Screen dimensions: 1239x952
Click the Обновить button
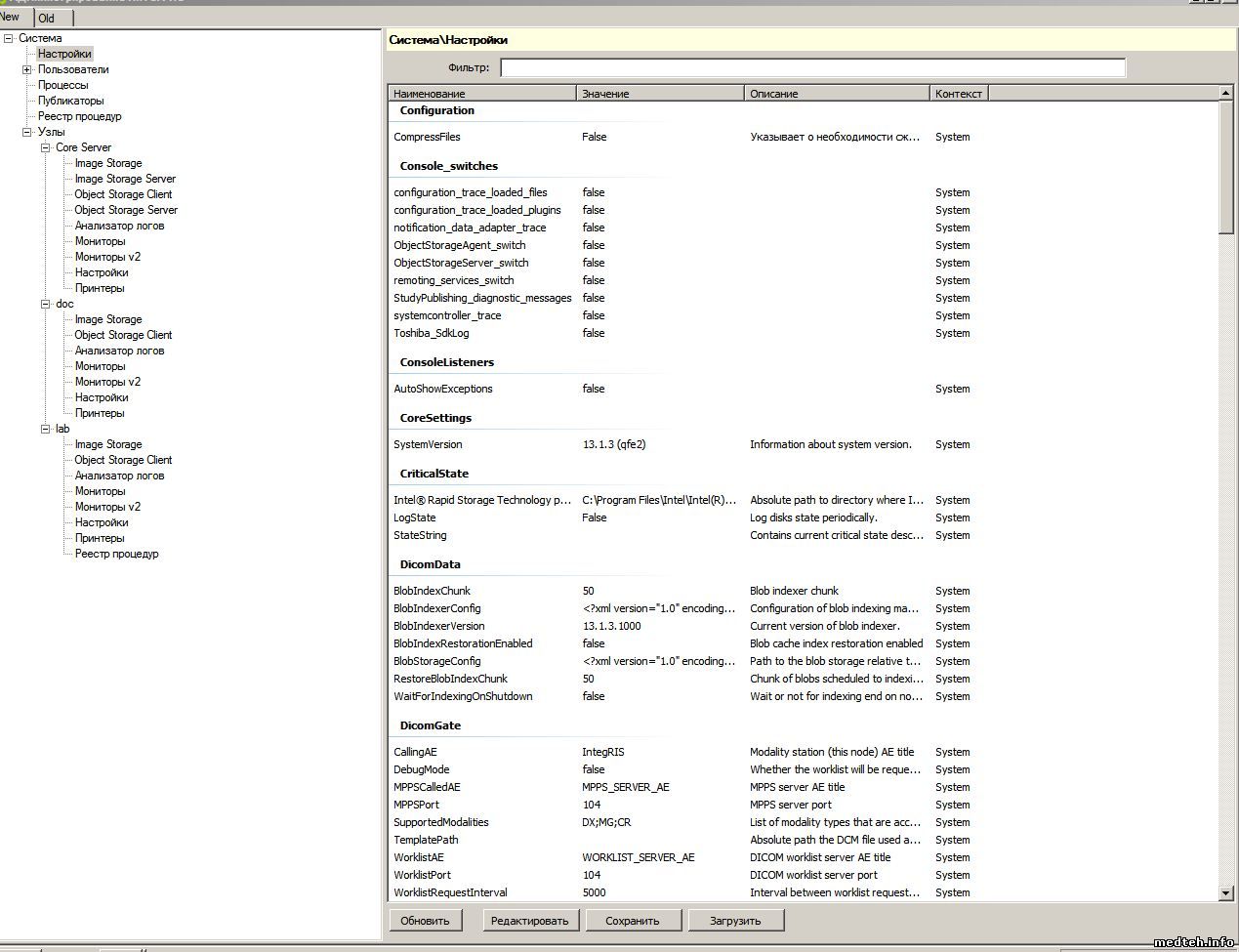425,921
